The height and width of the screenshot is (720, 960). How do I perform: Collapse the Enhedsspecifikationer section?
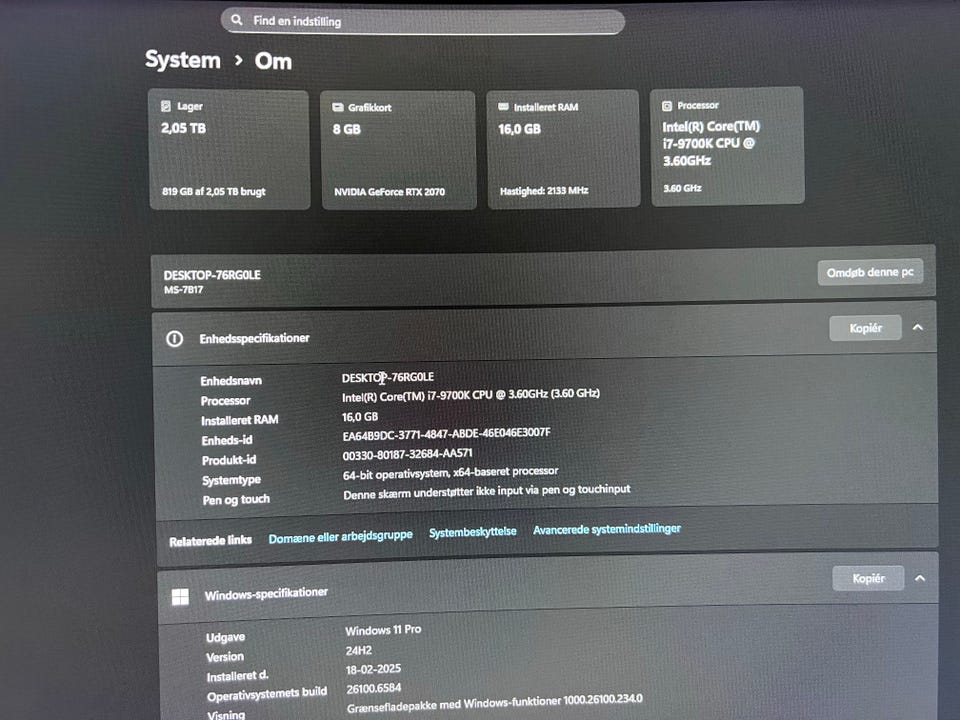tap(918, 328)
